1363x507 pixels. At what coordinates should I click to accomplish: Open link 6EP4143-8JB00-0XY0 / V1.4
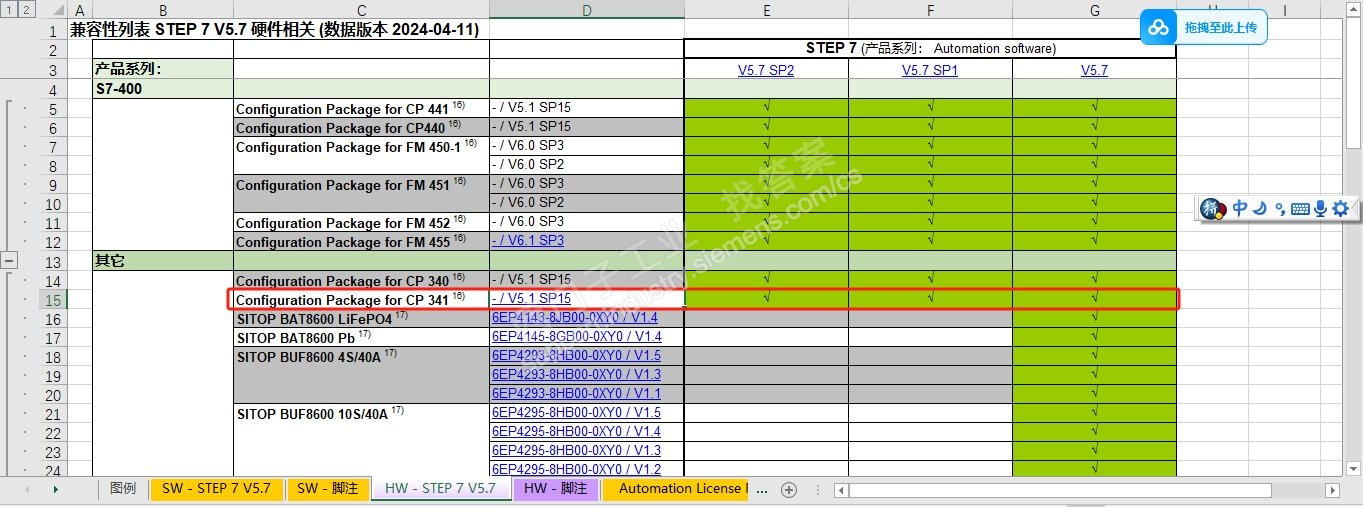(x=575, y=318)
